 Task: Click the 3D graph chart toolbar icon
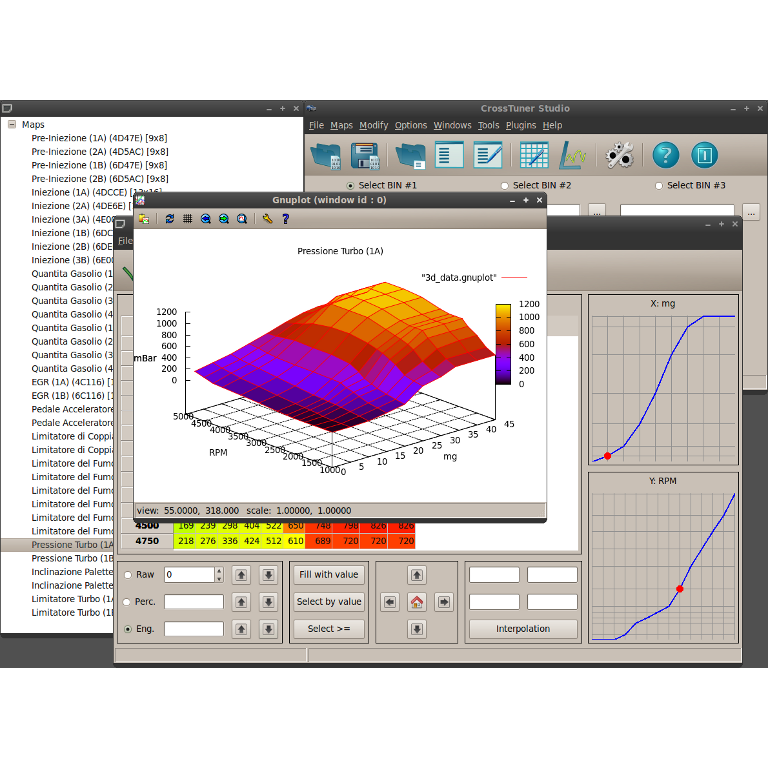[x=572, y=156]
